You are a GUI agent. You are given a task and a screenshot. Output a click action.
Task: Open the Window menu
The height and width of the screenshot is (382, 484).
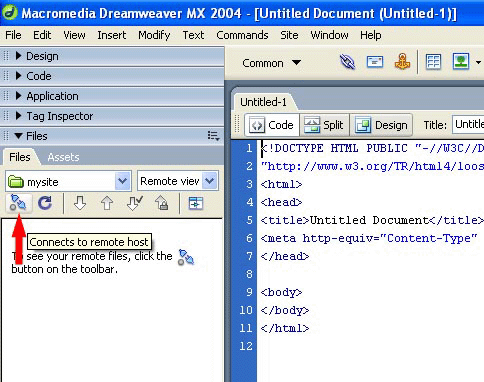pyautogui.click(x=329, y=35)
